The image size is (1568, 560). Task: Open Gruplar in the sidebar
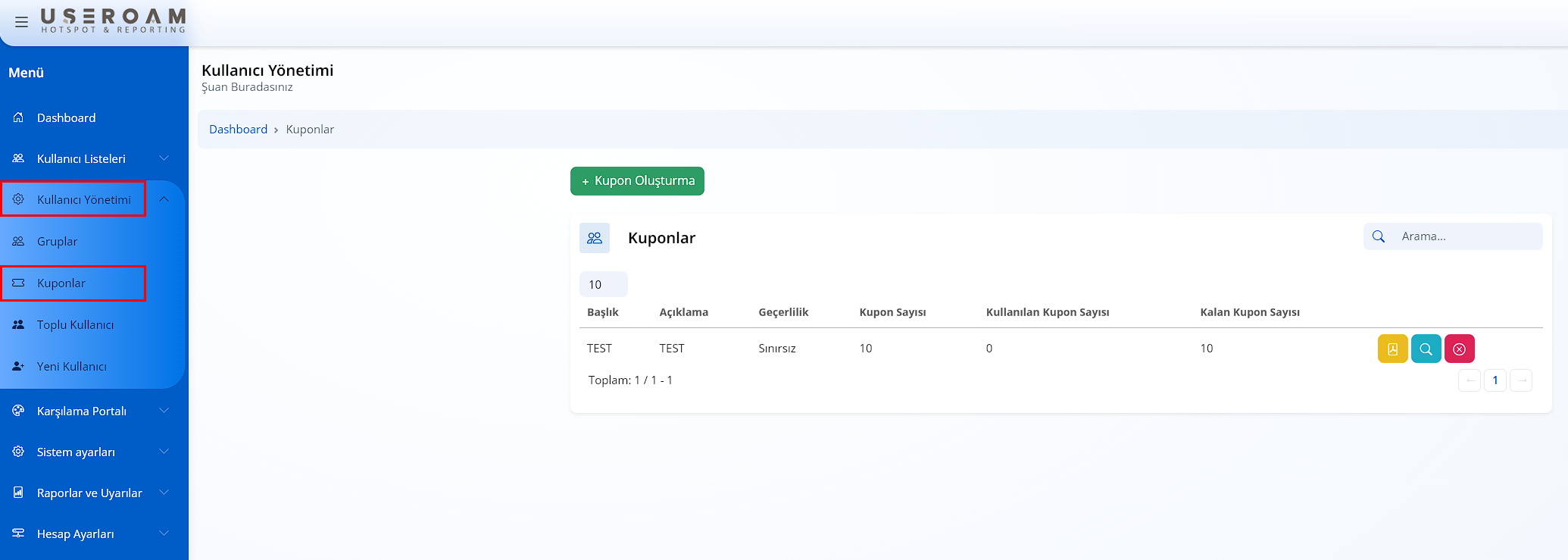[x=58, y=242]
